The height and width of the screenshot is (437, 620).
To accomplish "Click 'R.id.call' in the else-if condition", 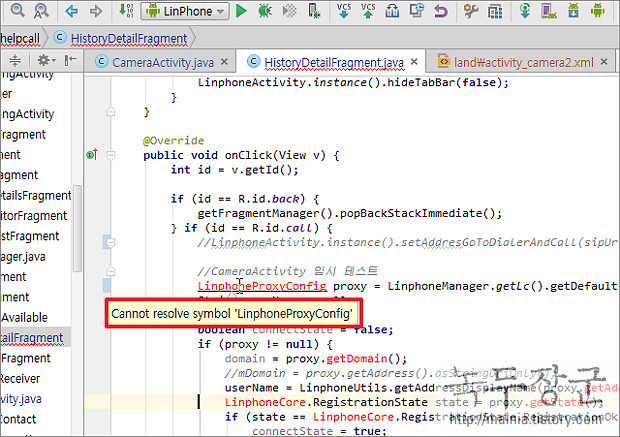I will coord(282,228).
